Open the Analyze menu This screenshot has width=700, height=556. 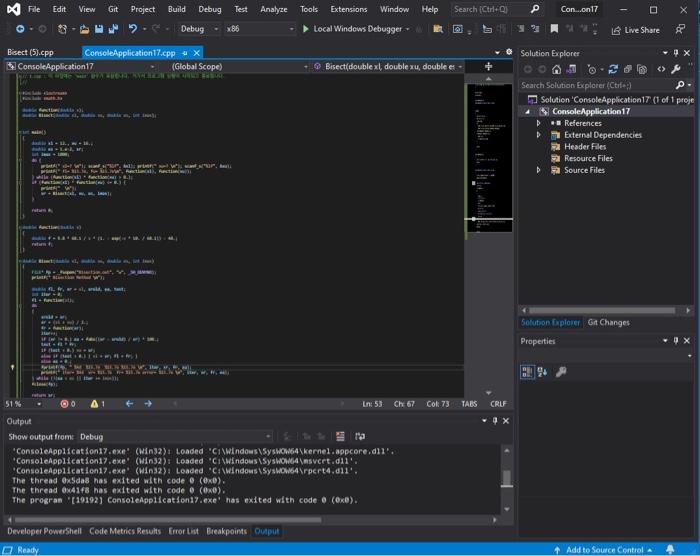click(274, 9)
